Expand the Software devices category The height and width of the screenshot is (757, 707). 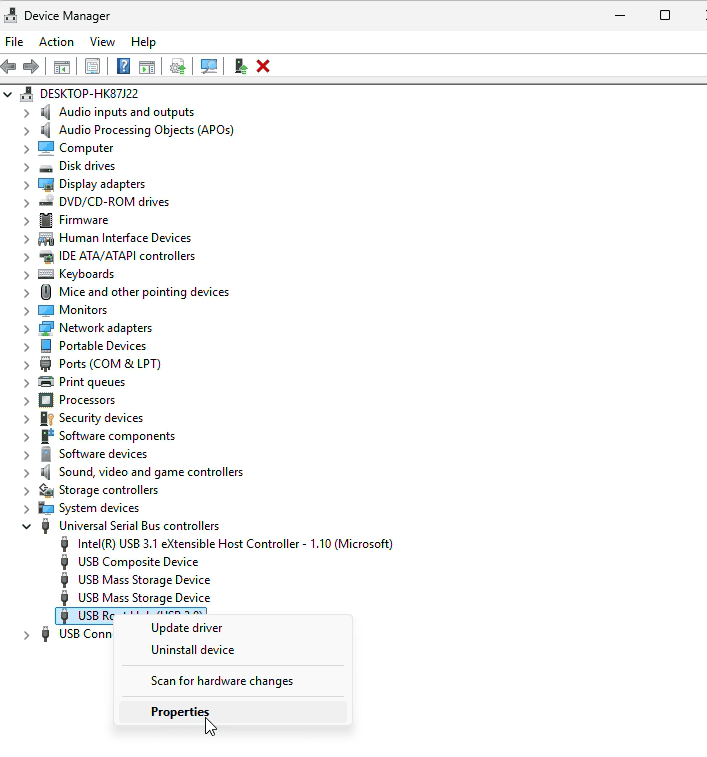27,454
